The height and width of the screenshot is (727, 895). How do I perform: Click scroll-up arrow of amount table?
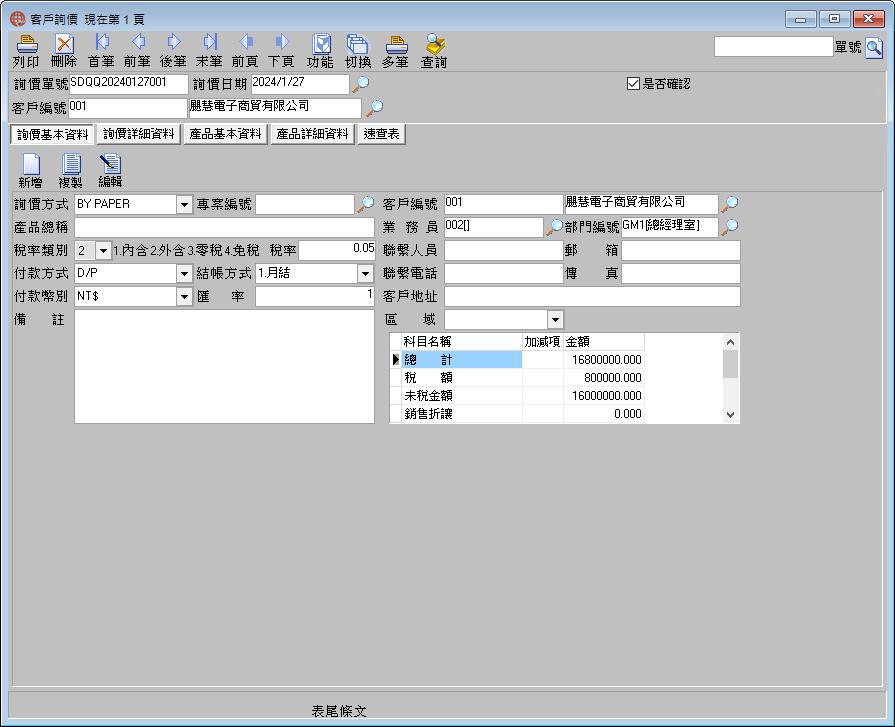point(731,342)
